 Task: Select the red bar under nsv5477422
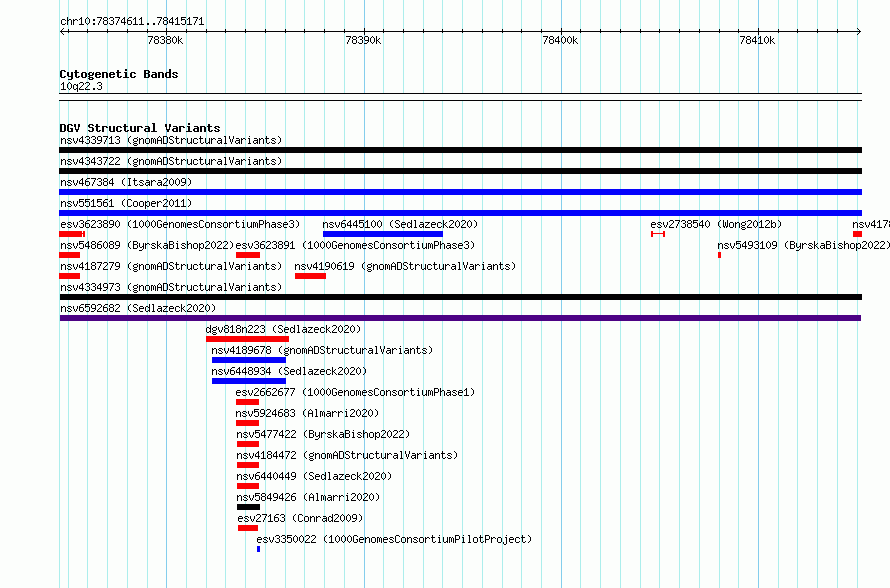click(248, 444)
